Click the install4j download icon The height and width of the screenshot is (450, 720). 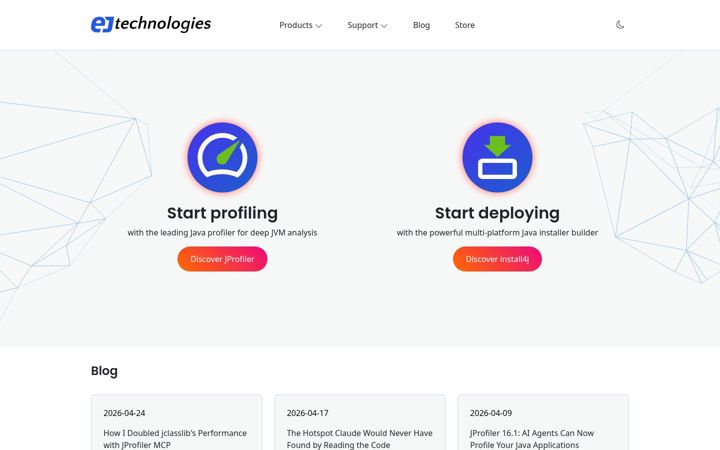click(x=497, y=157)
